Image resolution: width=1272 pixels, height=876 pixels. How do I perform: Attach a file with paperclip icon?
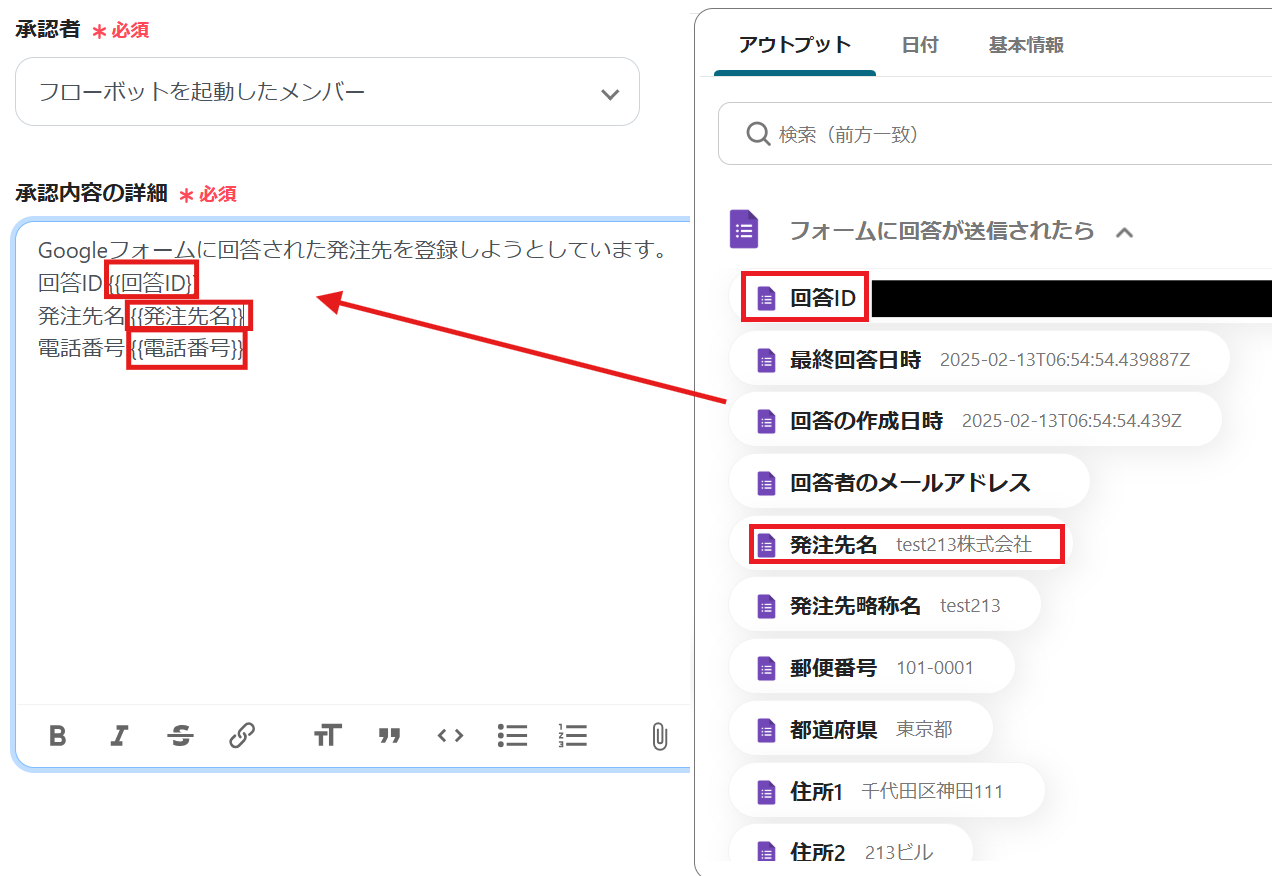tap(659, 736)
